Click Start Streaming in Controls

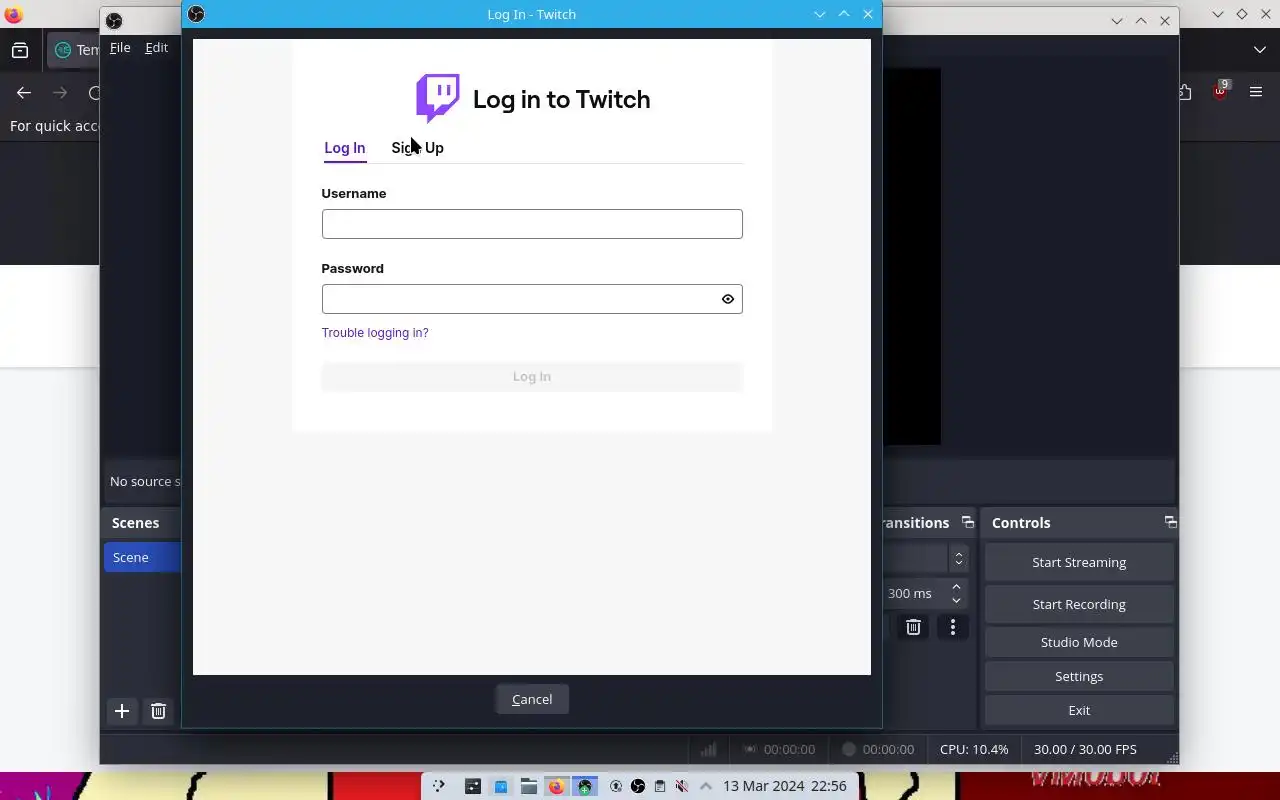coord(1079,562)
